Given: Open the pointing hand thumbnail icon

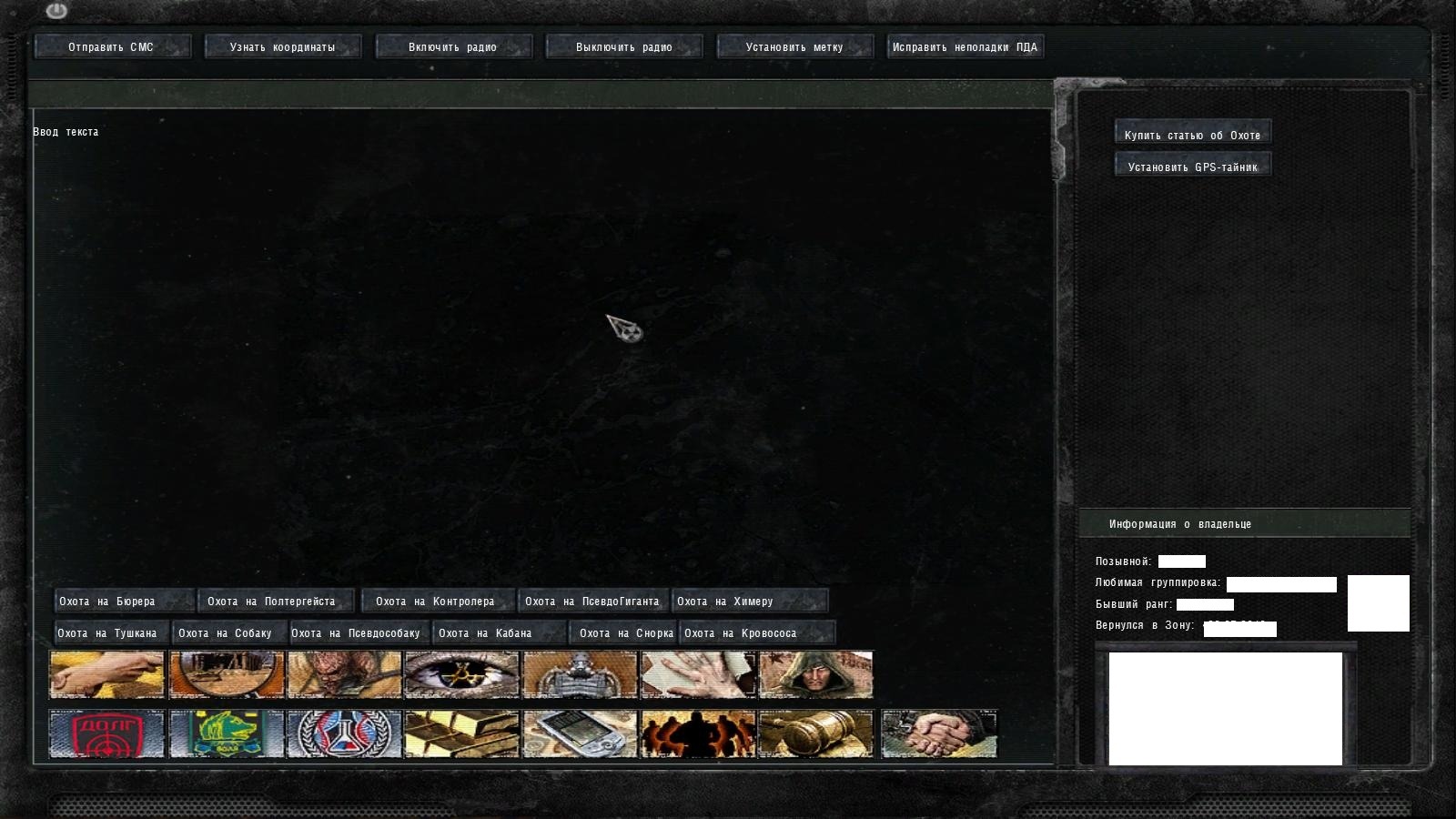Looking at the screenshot, I should (107, 674).
